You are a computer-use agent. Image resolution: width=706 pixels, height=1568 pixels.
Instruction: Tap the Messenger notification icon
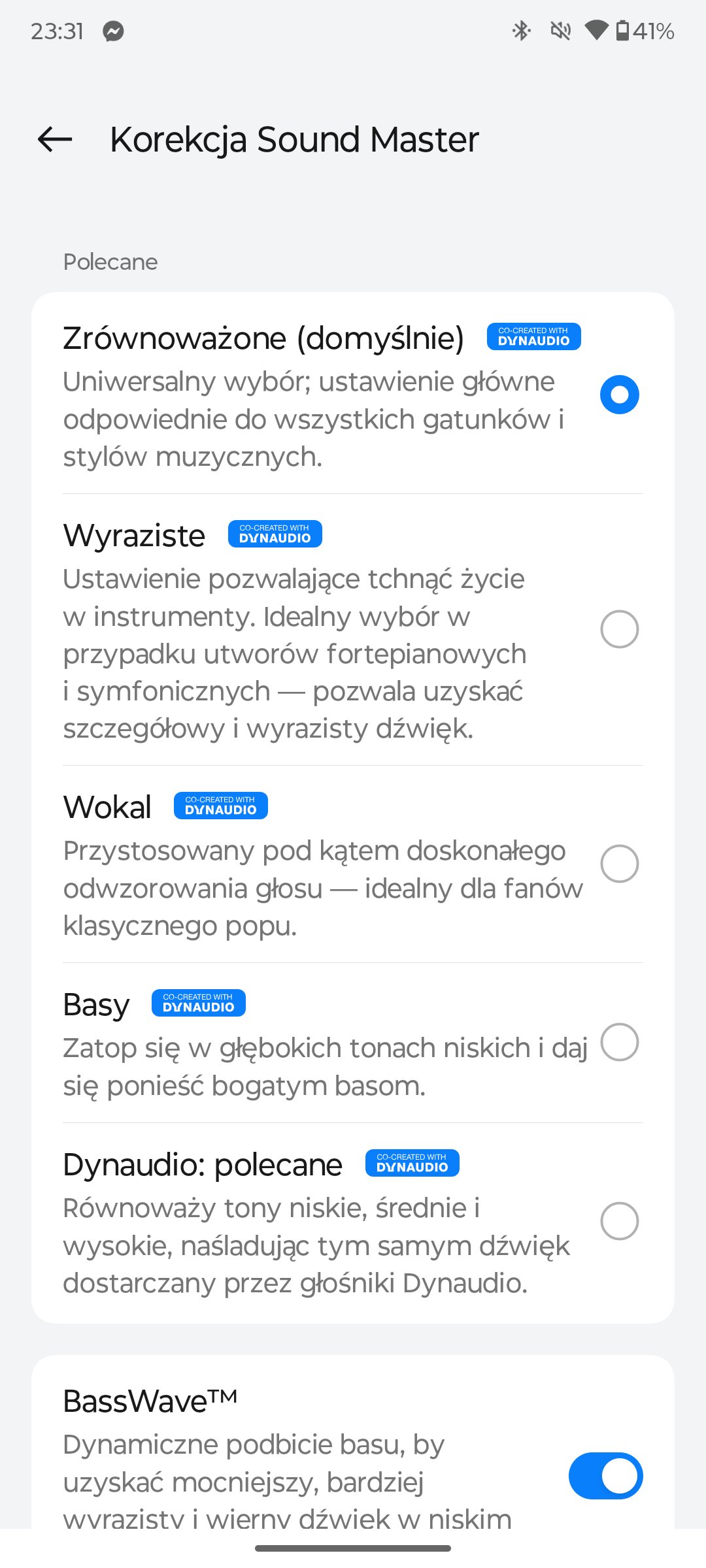tap(114, 31)
